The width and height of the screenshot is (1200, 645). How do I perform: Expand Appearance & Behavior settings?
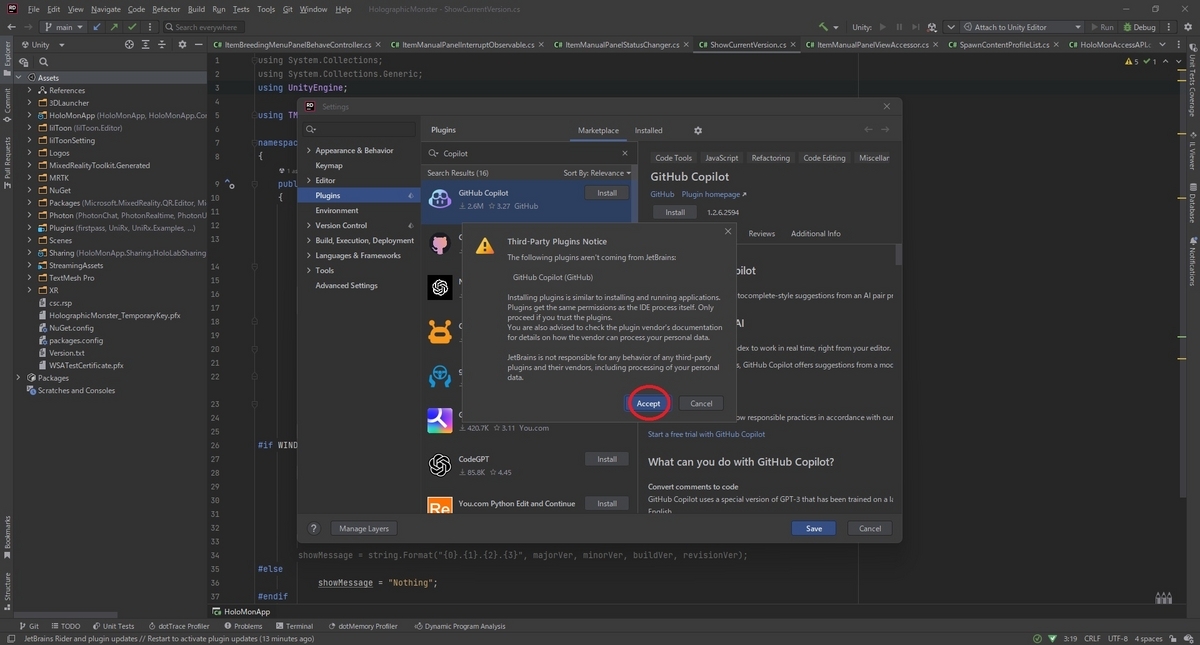(x=309, y=150)
